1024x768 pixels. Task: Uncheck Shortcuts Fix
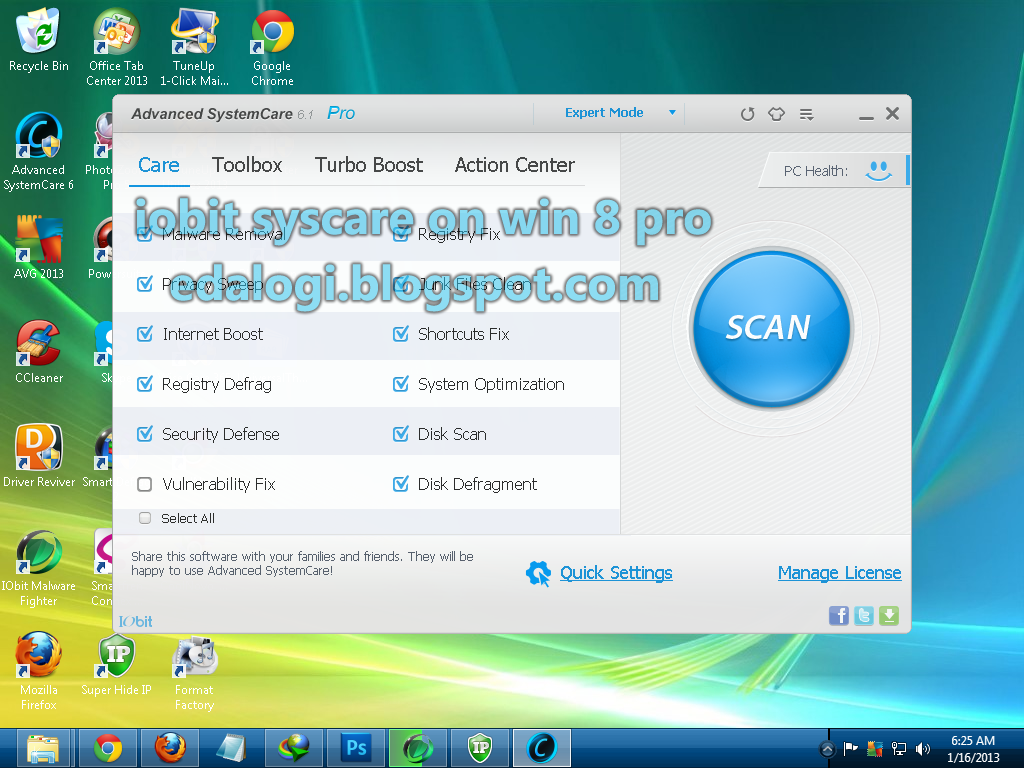[401, 334]
